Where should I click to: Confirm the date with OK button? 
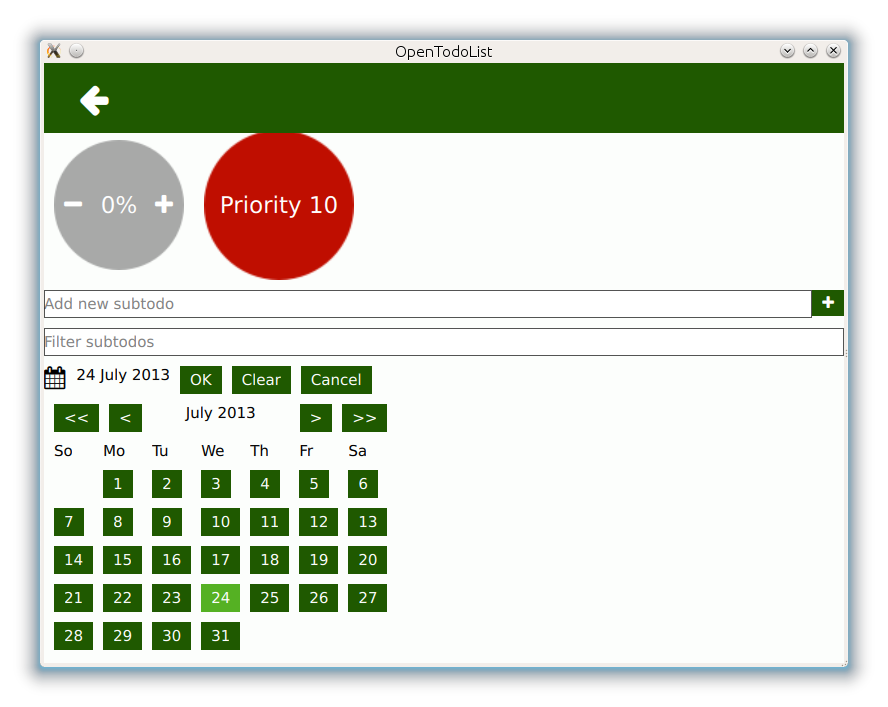tap(201, 380)
